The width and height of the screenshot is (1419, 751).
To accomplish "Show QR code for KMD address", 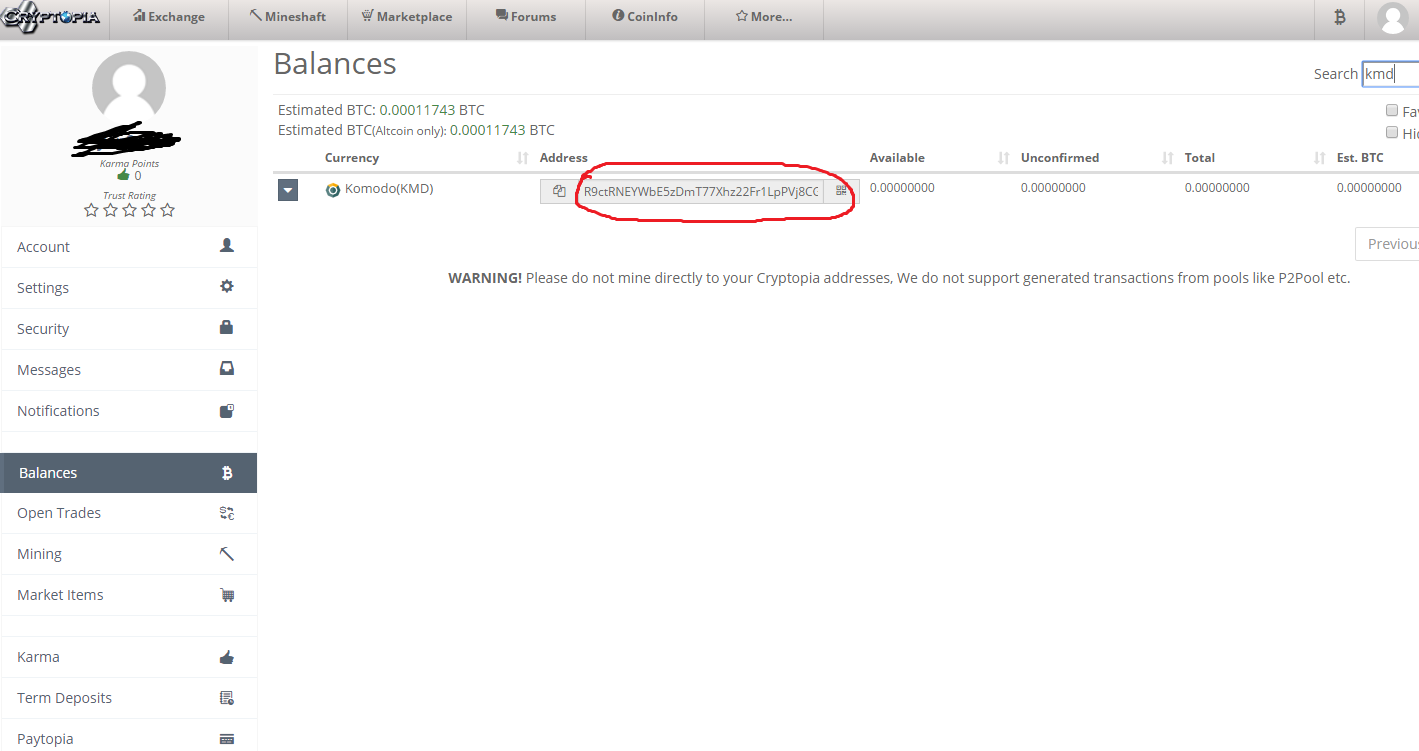I will (x=841, y=191).
